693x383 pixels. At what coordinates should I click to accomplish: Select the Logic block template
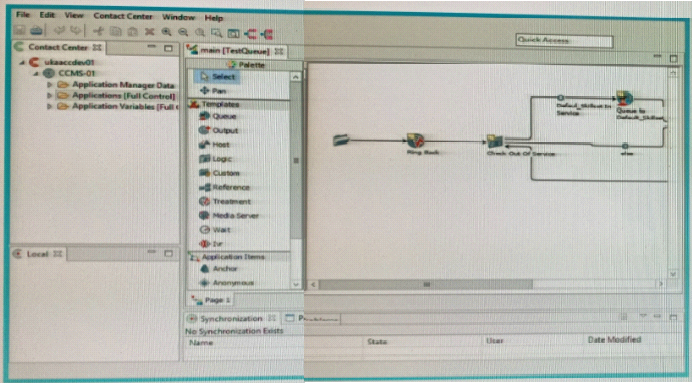(x=215, y=159)
